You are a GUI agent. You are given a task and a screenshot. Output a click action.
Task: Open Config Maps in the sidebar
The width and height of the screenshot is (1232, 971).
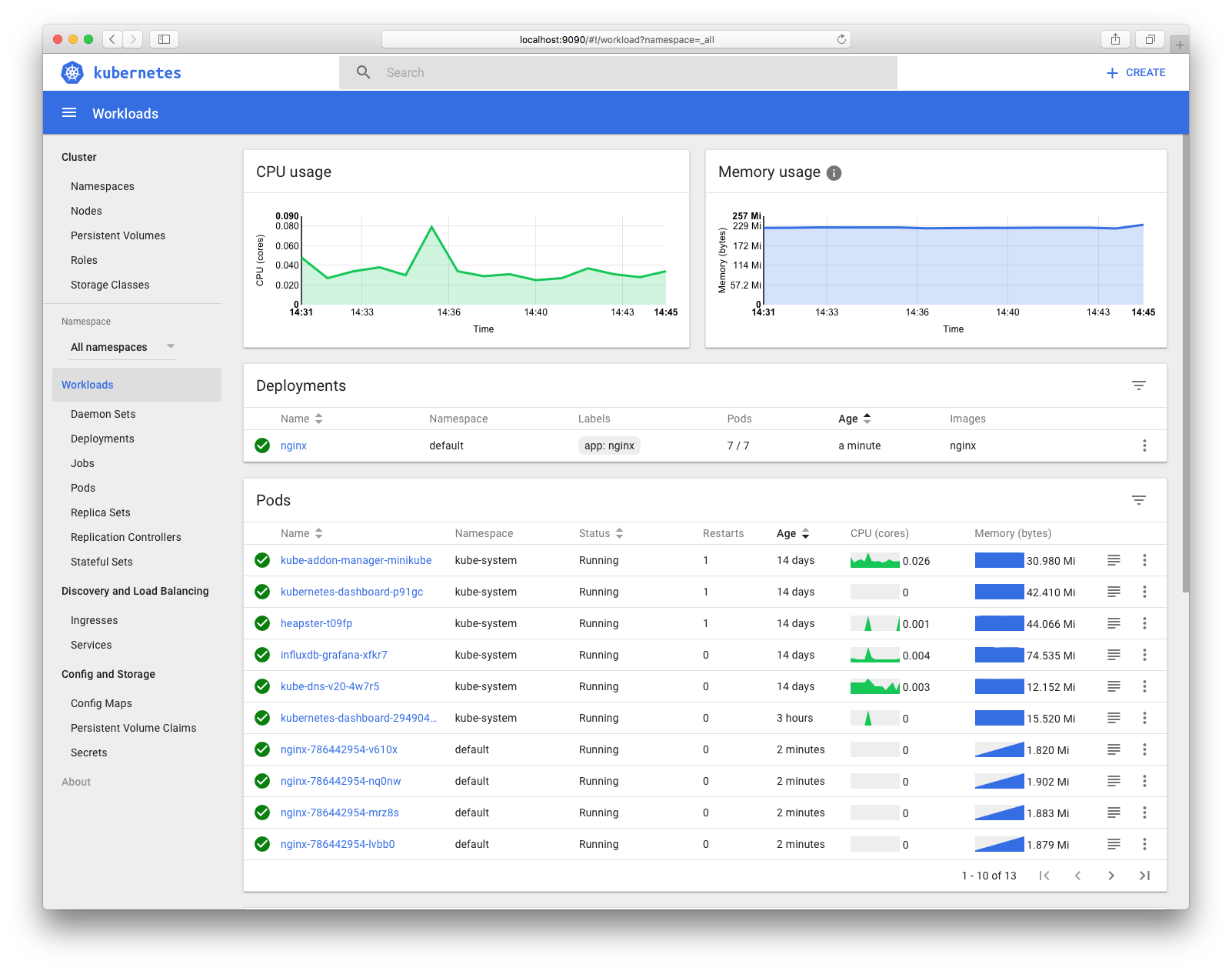coord(102,703)
